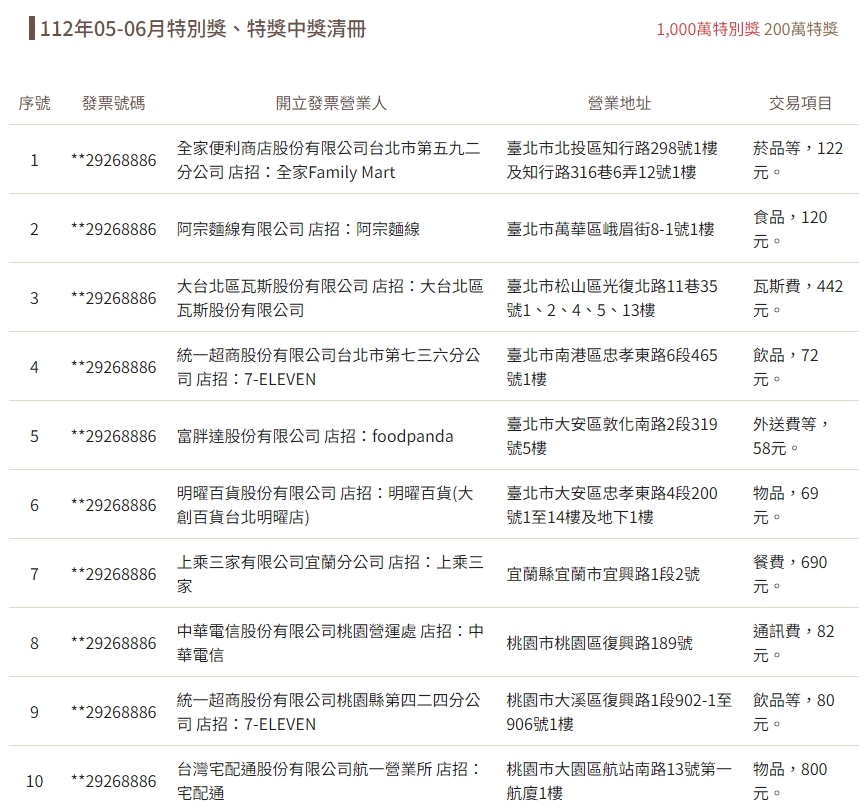
Task: Select the 200萬特獎 tab
Action: point(801,29)
